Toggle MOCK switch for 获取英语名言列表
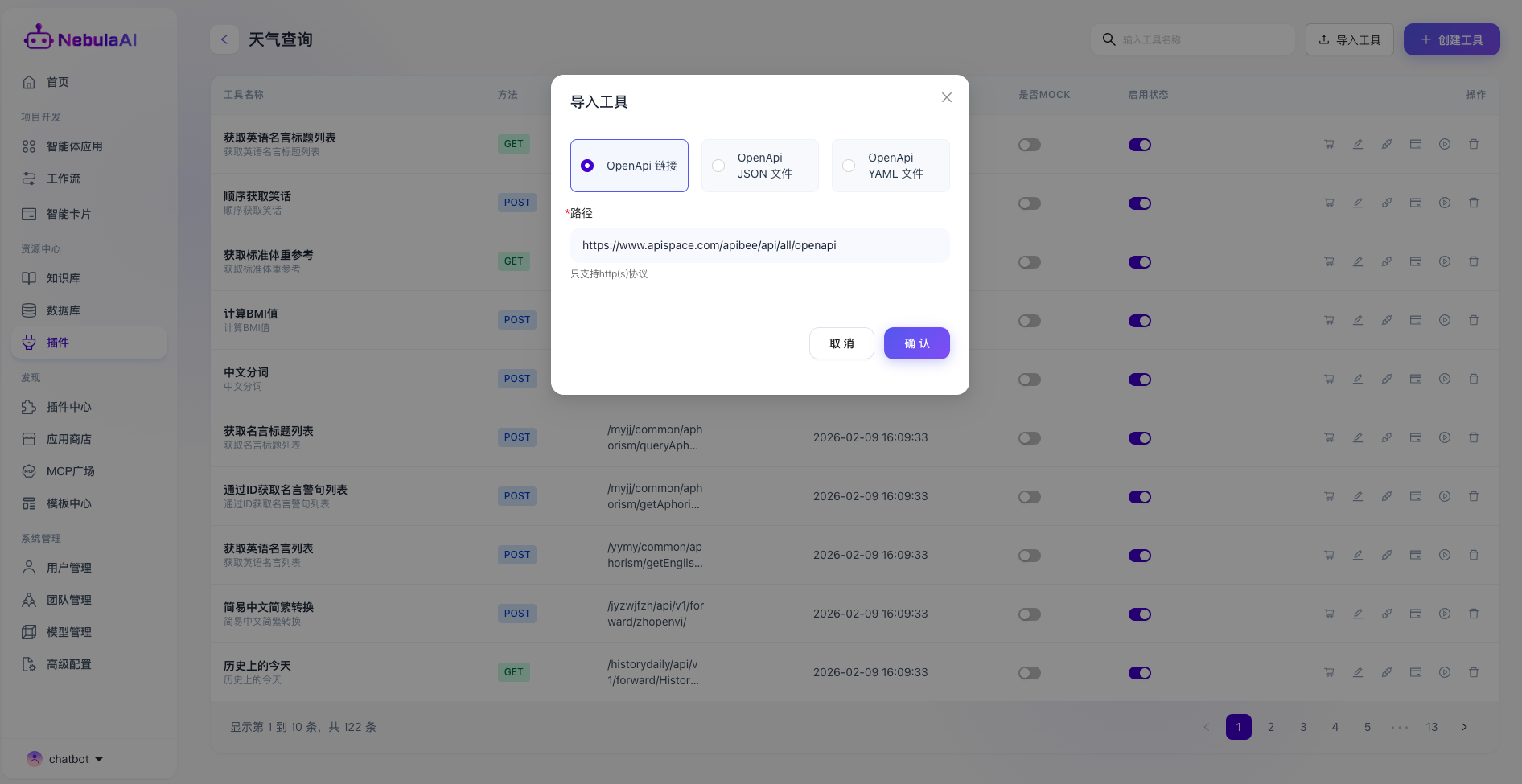 pos(1029,556)
